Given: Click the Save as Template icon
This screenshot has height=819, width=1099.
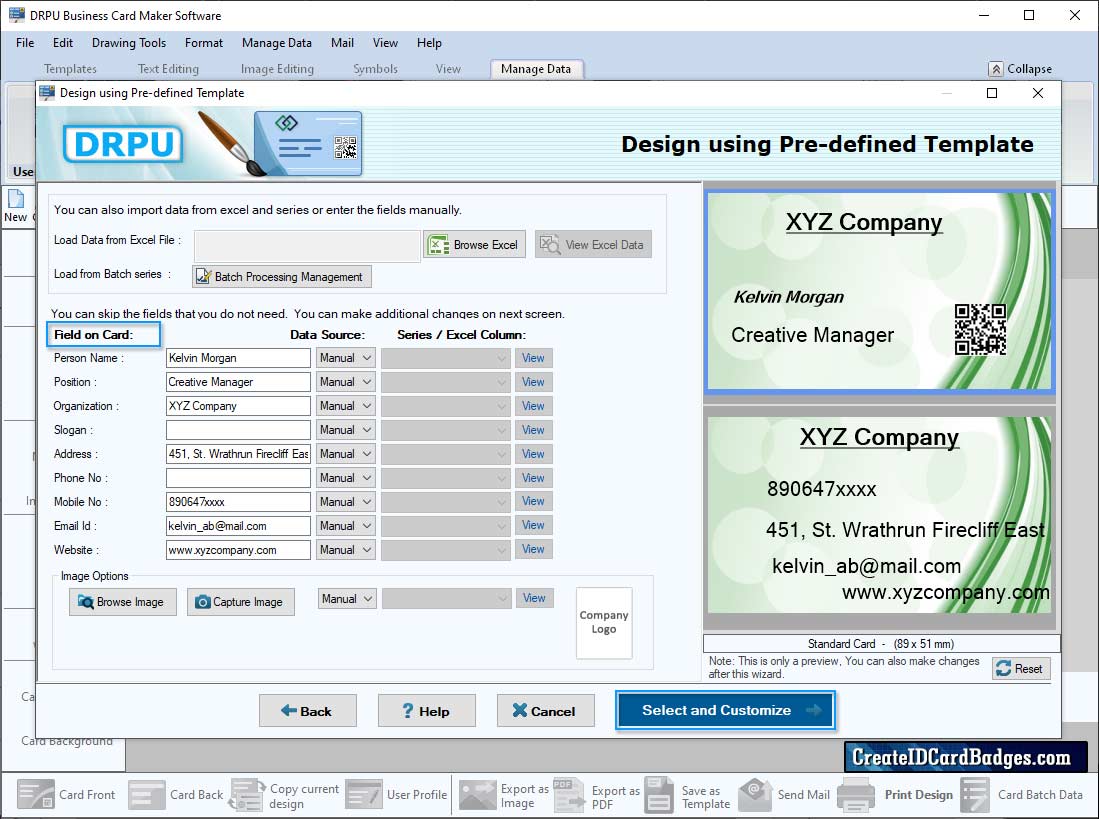Looking at the screenshot, I should click(659, 795).
